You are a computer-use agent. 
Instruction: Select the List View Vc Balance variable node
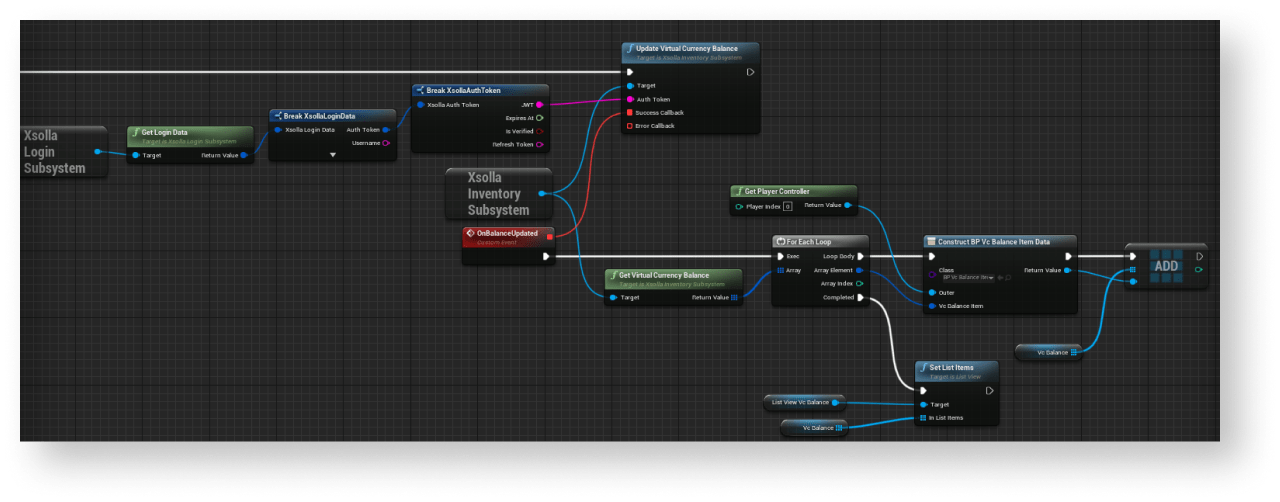click(802, 402)
